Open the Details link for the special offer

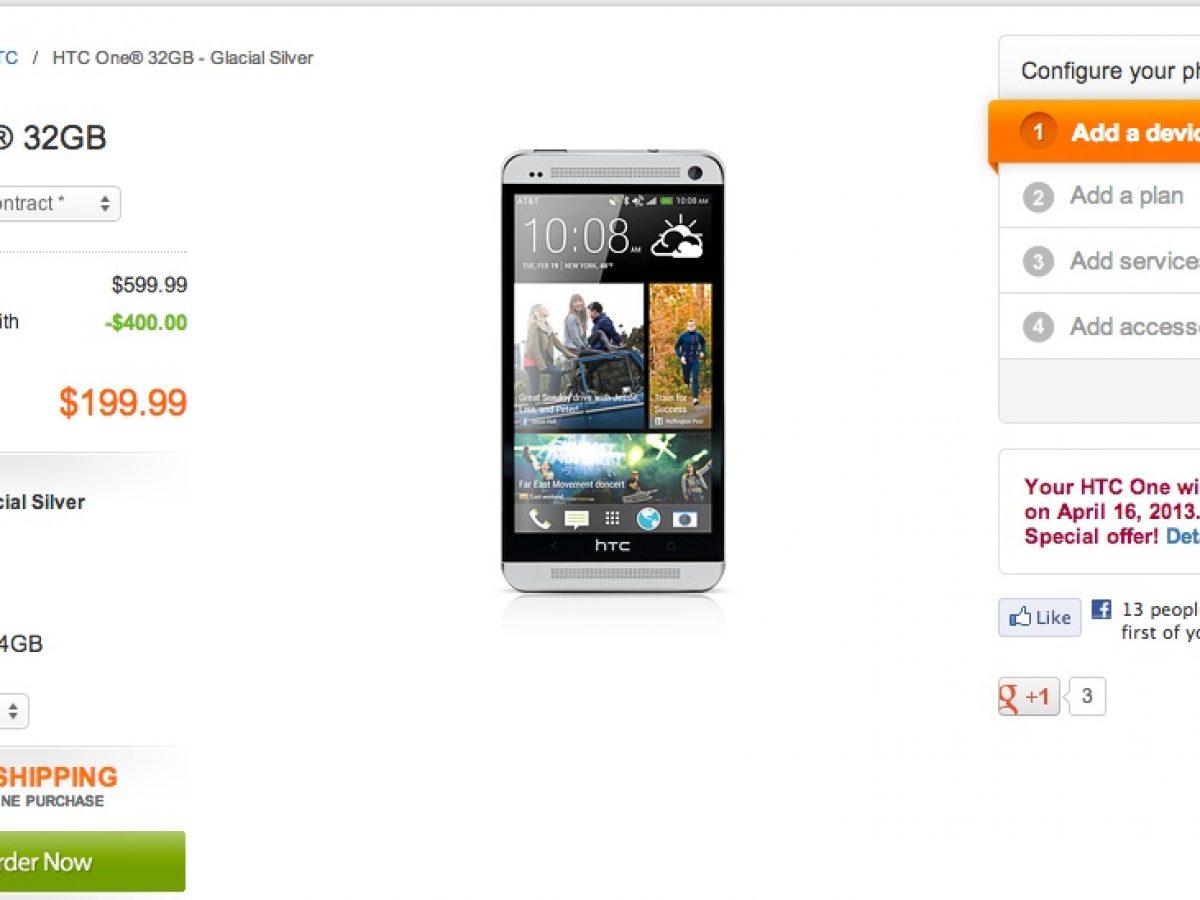(x=1182, y=536)
